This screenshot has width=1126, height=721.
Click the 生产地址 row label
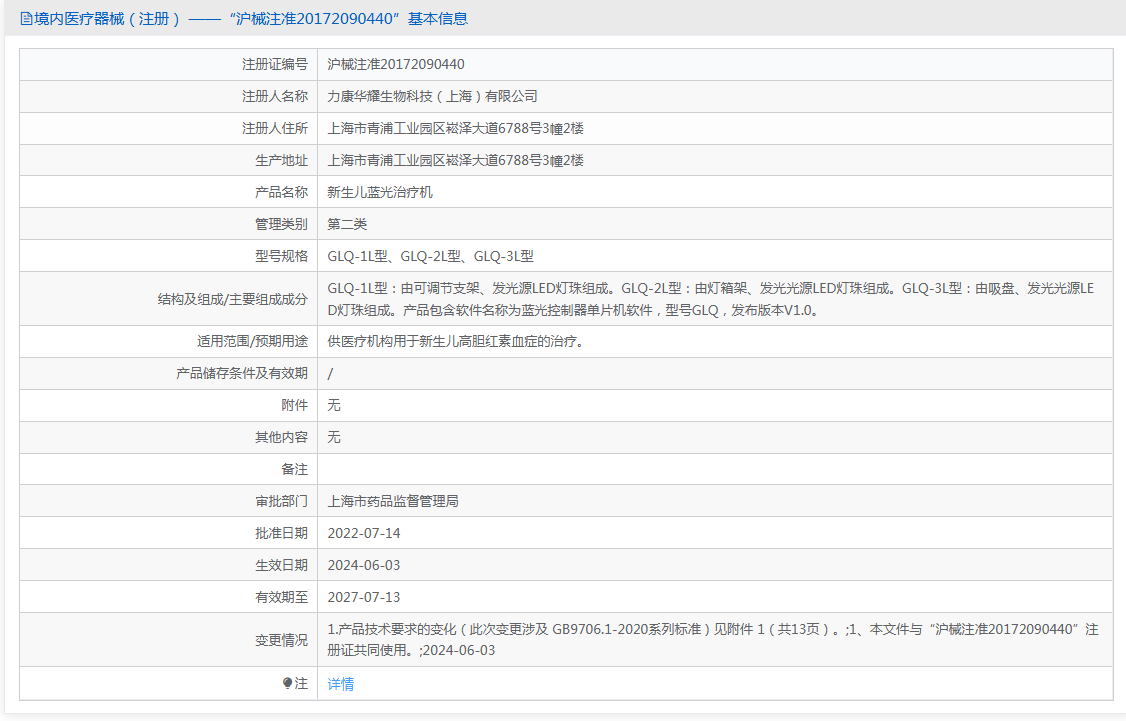click(282, 160)
